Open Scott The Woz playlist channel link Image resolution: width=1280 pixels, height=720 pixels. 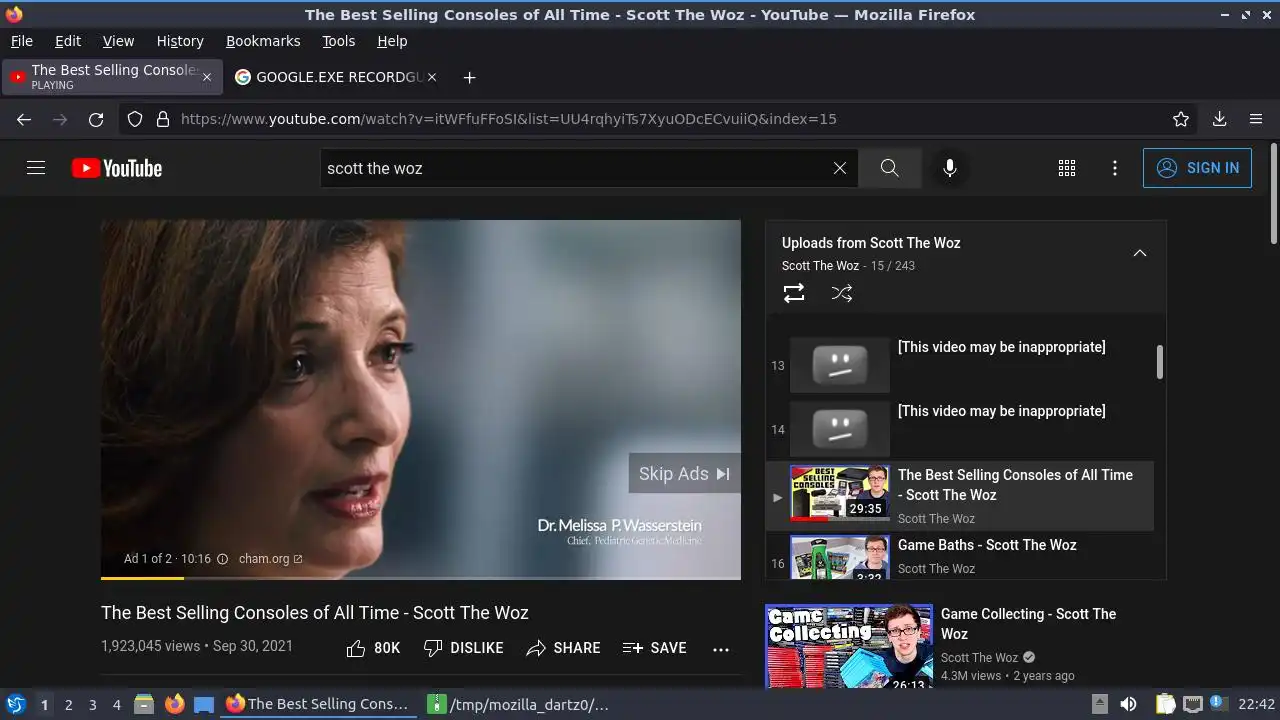pyautogui.click(x=820, y=266)
